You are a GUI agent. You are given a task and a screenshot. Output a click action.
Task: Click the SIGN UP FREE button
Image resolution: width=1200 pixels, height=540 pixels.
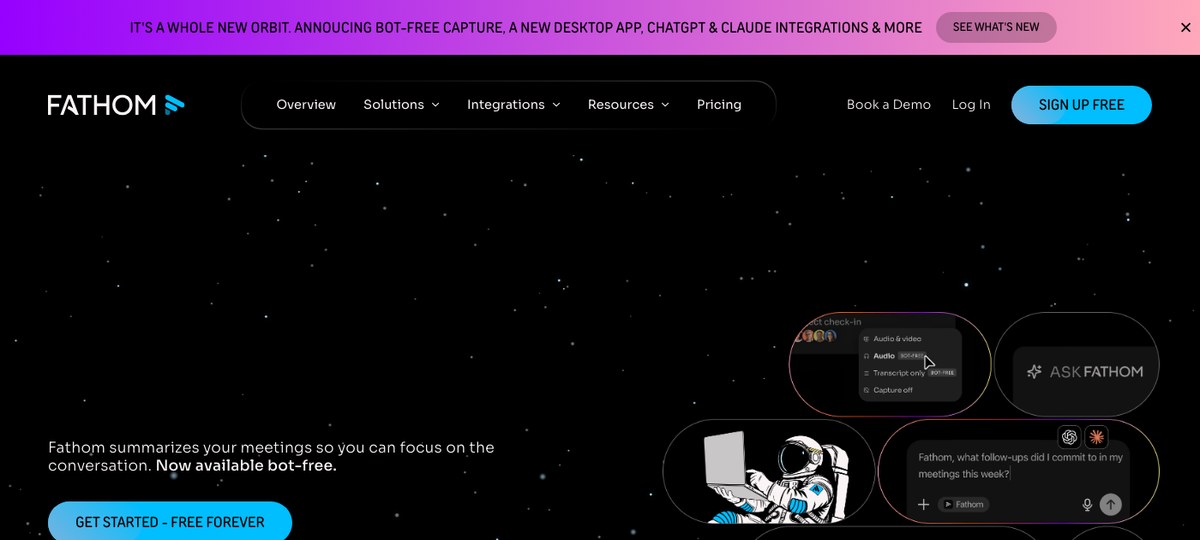(1081, 105)
